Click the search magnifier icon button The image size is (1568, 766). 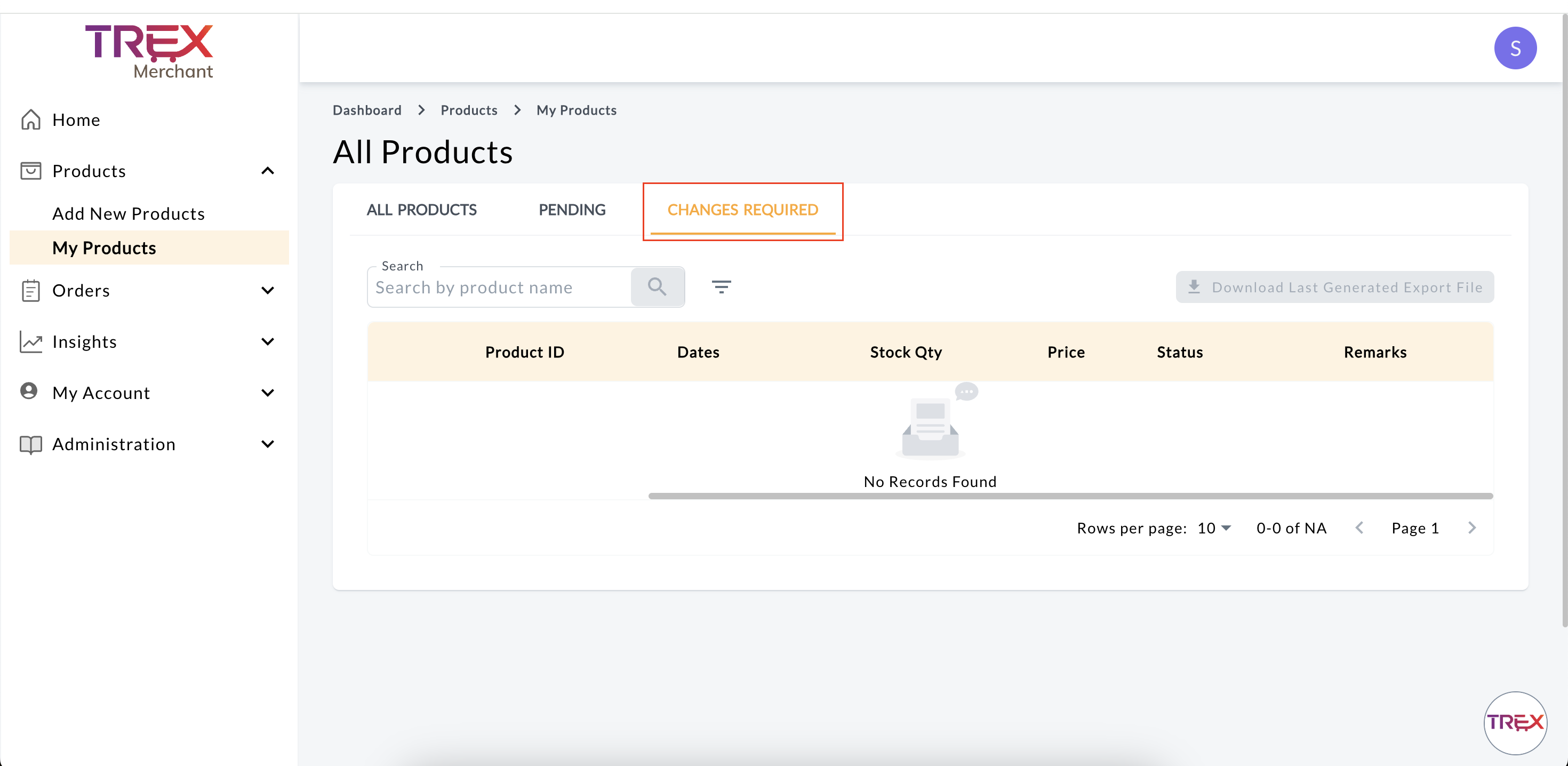coord(657,287)
